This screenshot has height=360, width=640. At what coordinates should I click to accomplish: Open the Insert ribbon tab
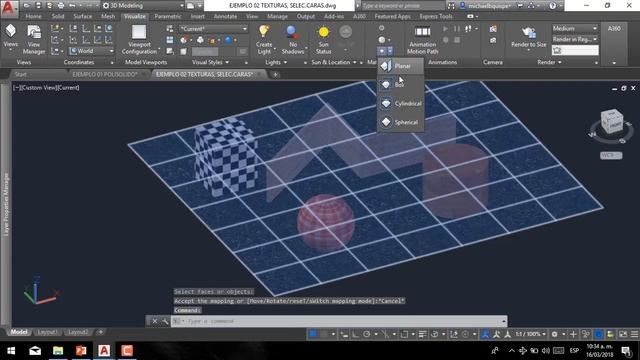[x=198, y=16]
